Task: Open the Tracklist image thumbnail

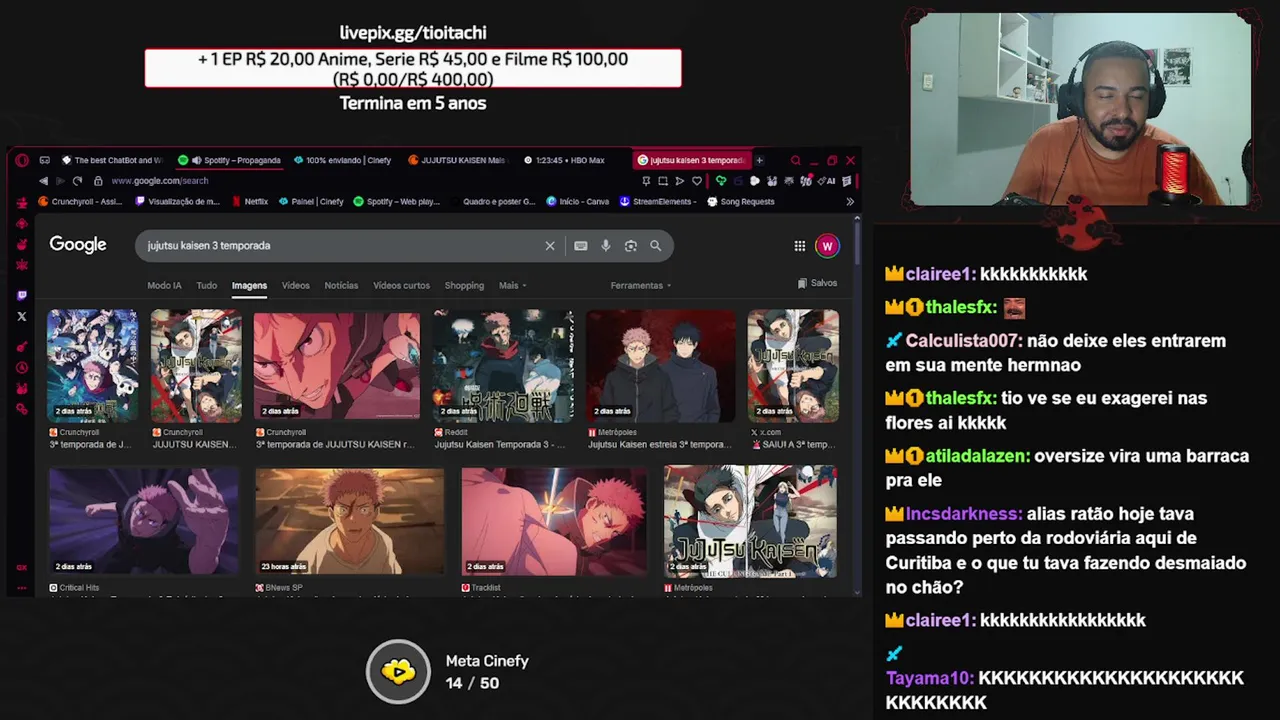Action: pyautogui.click(x=554, y=521)
